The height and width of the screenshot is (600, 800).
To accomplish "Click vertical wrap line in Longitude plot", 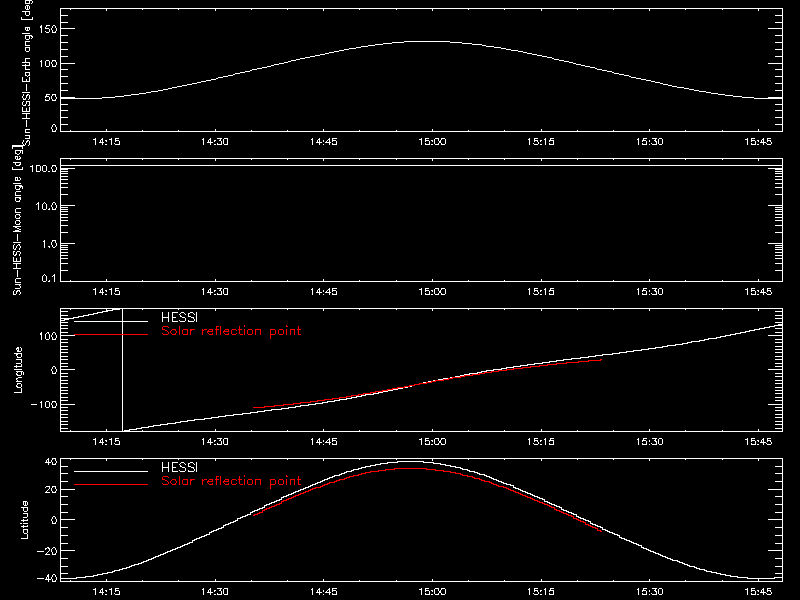I will point(122,370).
